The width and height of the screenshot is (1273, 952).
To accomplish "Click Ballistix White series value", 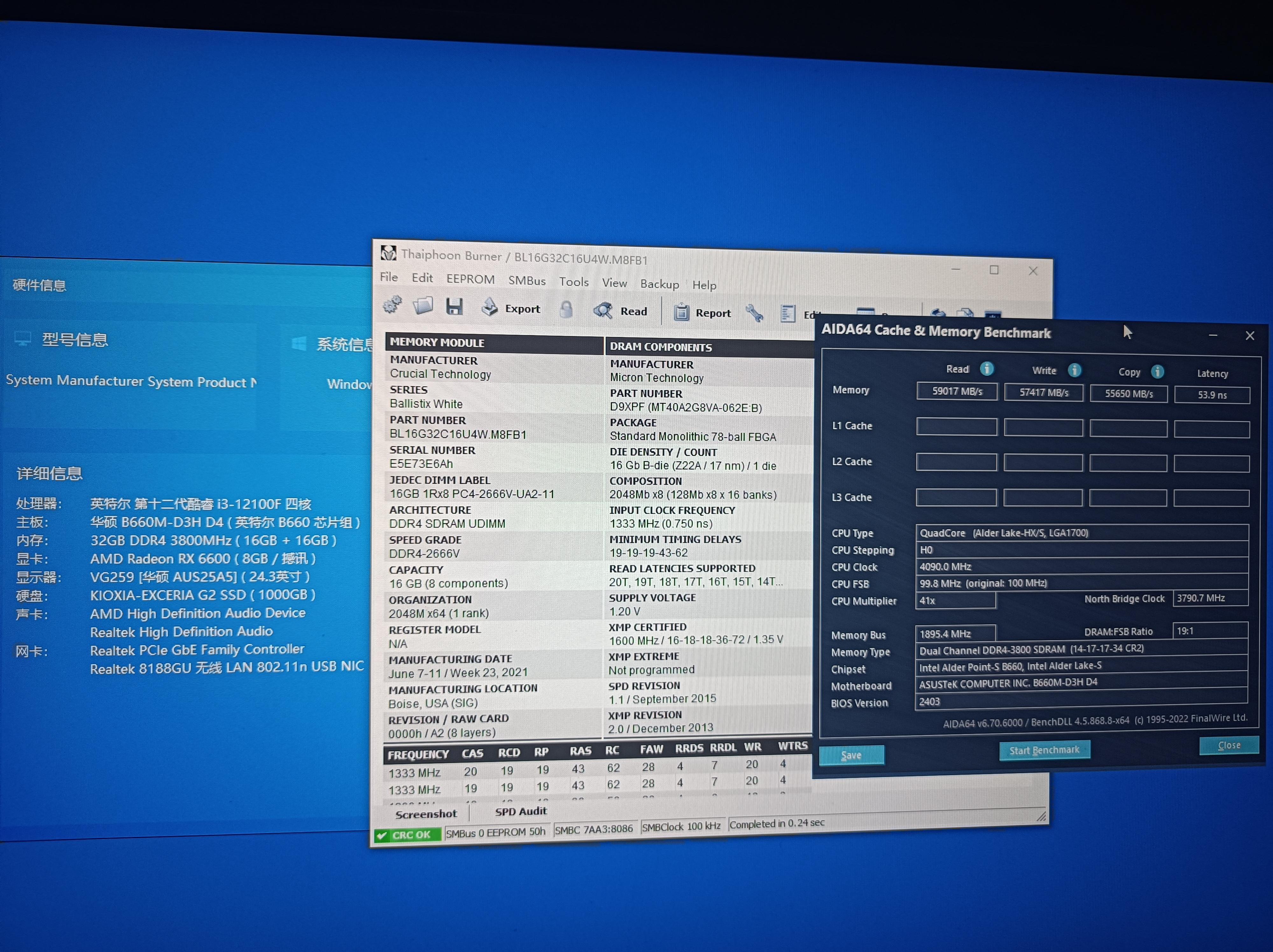I will pos(426,404).
